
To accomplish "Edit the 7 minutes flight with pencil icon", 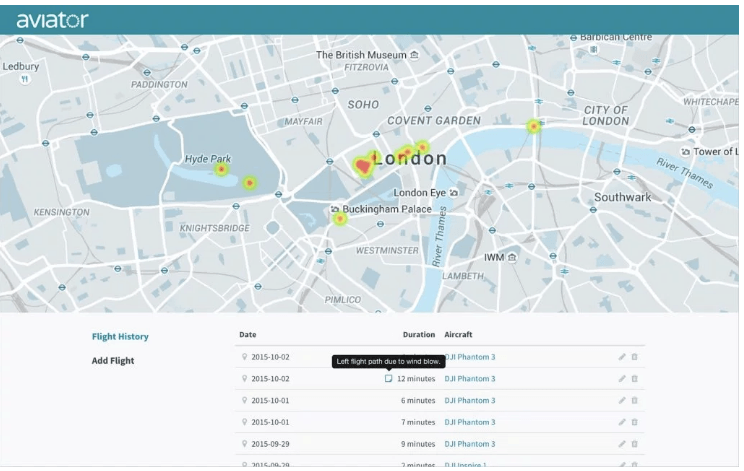I will click(622, 422).
